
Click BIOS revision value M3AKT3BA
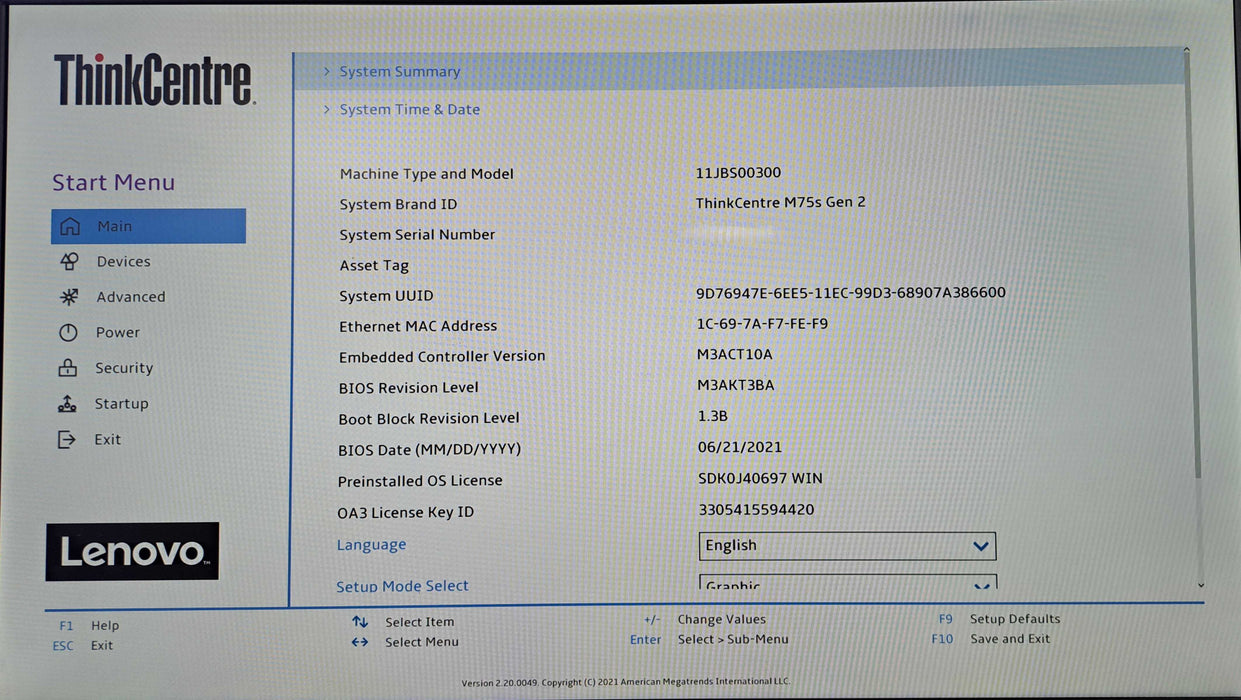point(736,385)
